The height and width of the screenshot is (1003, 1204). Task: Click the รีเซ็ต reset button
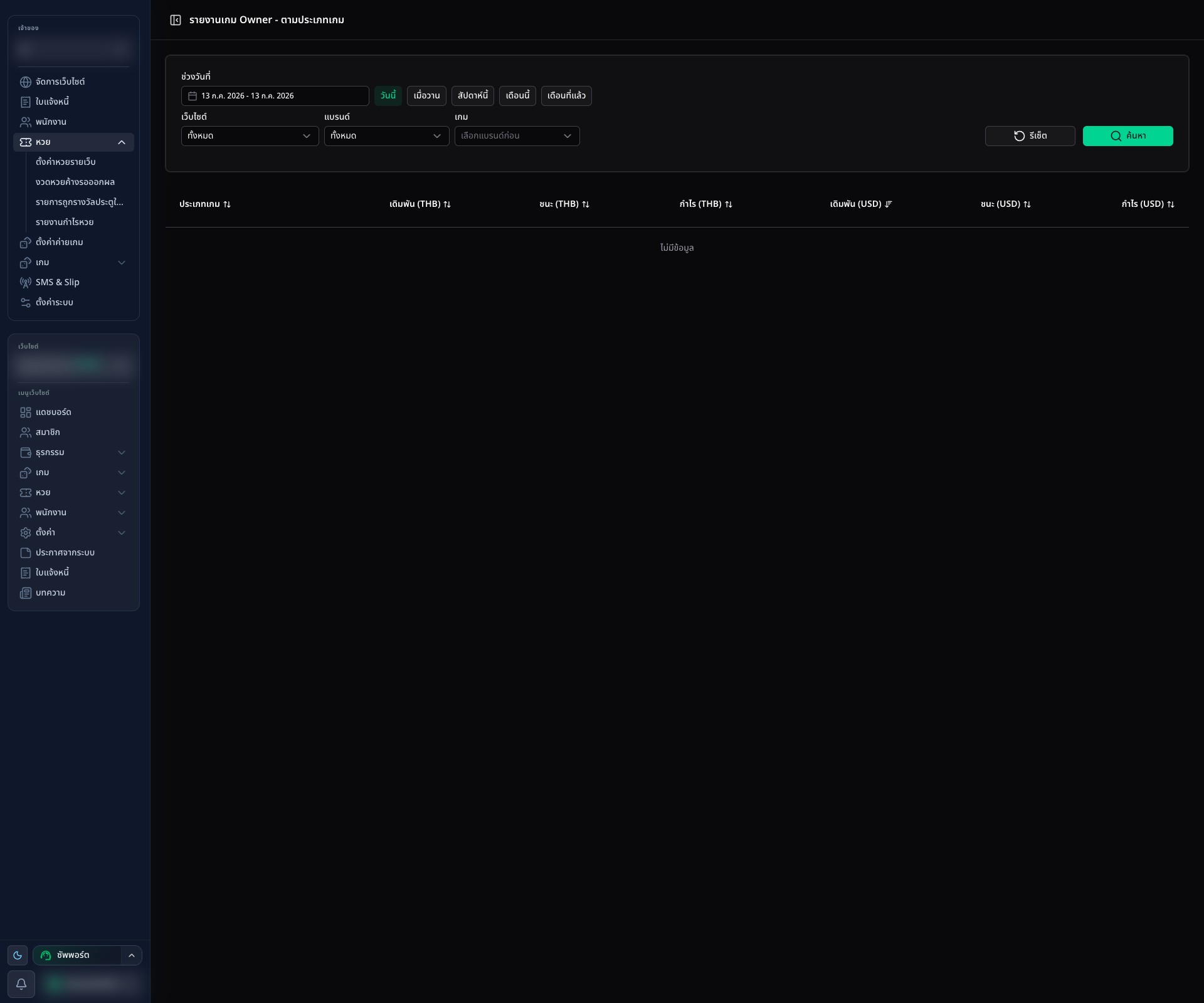click(x=1030, y=136)
